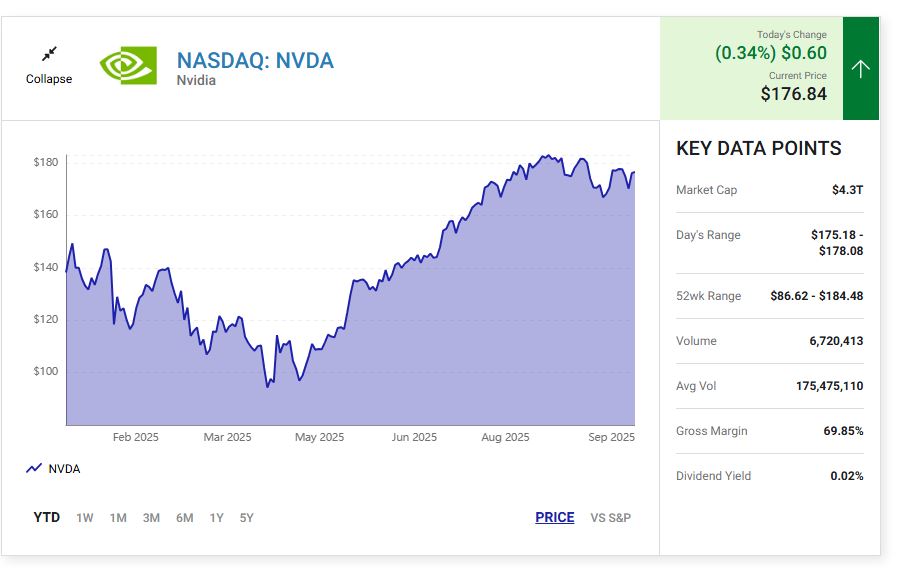Show the 3M time range

(151, 517)
